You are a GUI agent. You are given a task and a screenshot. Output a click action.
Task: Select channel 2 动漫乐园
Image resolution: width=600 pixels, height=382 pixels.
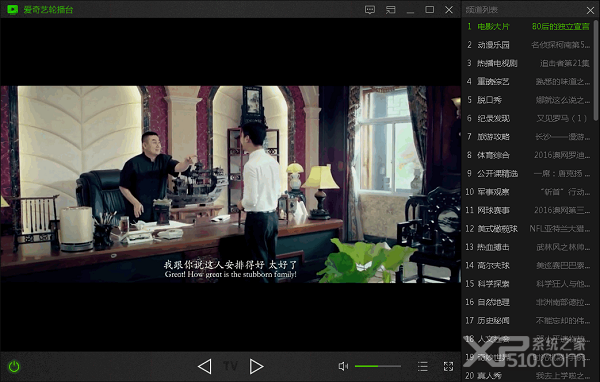point(528,45)
